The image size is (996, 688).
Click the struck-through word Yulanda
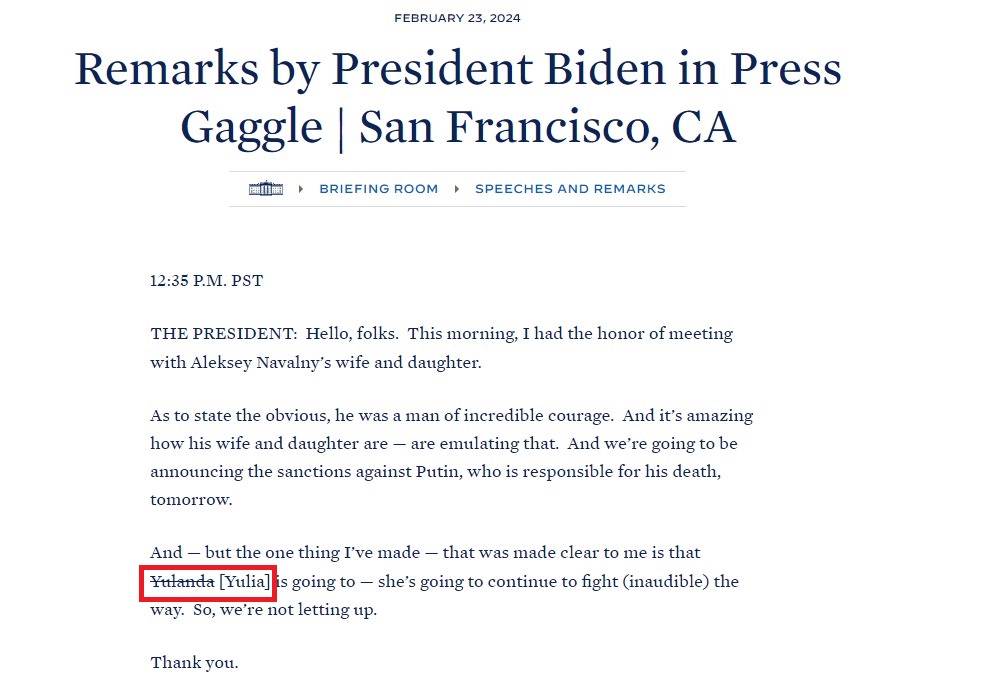(182, 581)
